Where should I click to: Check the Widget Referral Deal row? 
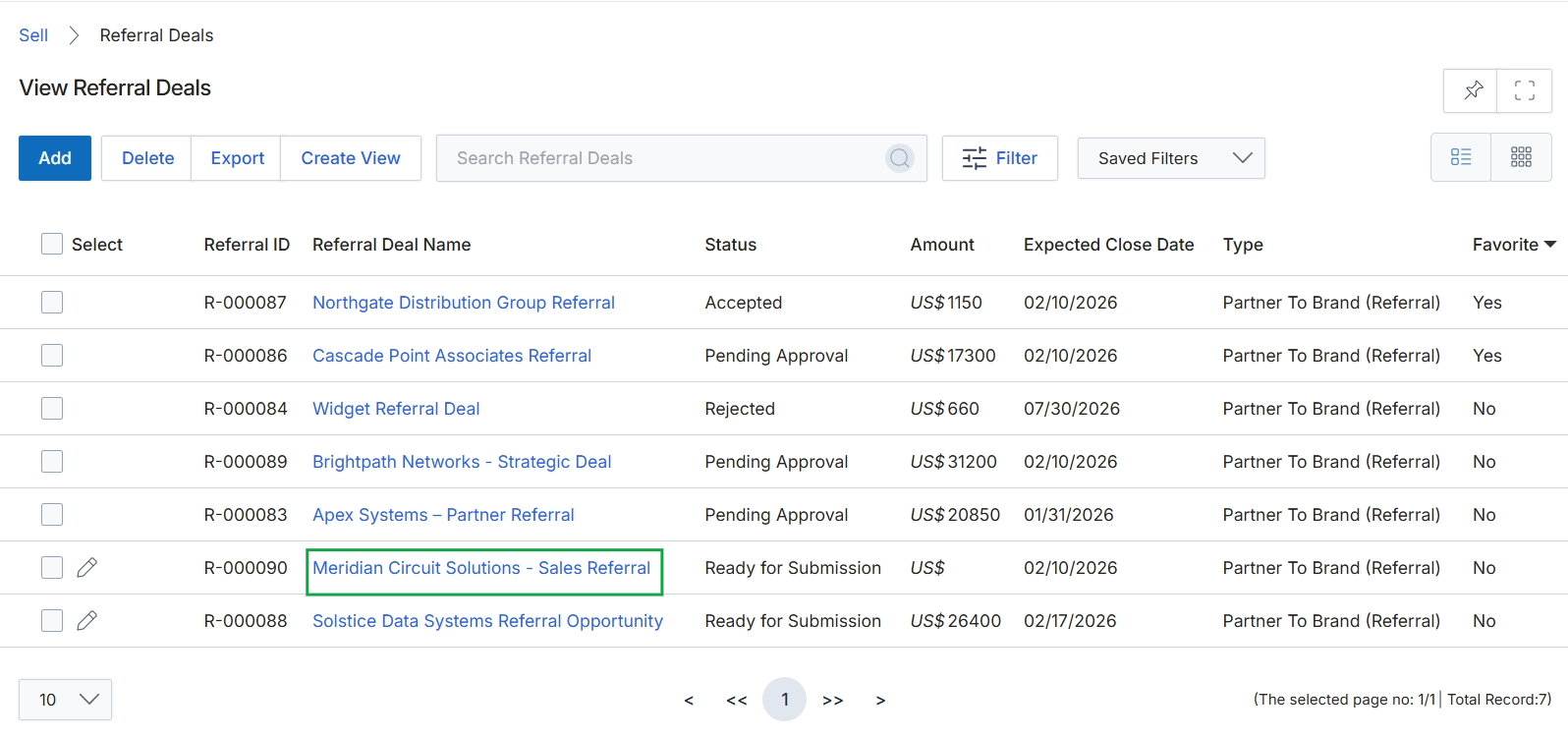pyautogui.click(x=52, y=408)
